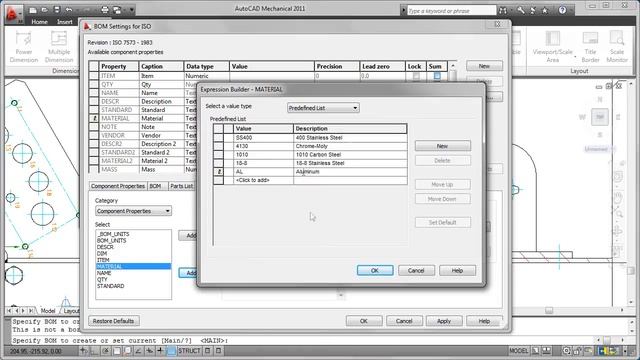
Task: Open the AutoCAD application menu button
Action: click(x=13, y=14)
